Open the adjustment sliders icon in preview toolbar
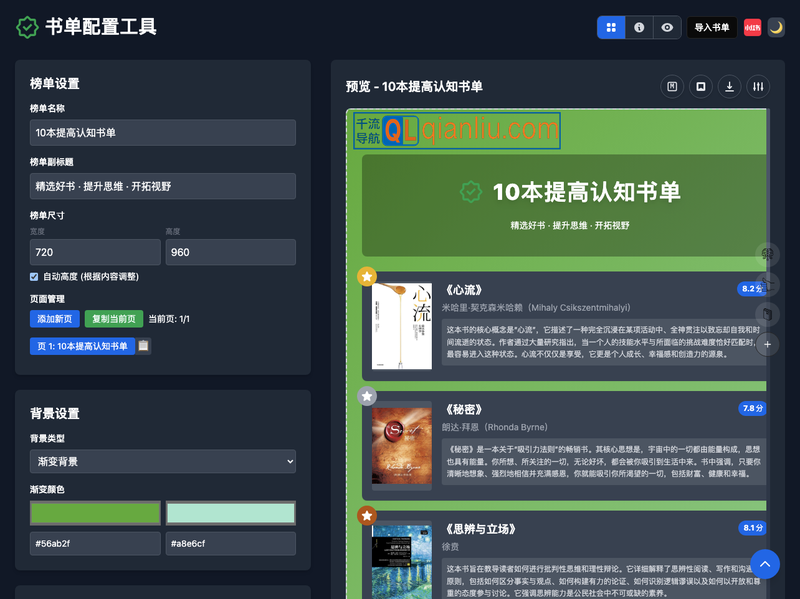Viewport: 800px width, 599px height. pos(758,87)
